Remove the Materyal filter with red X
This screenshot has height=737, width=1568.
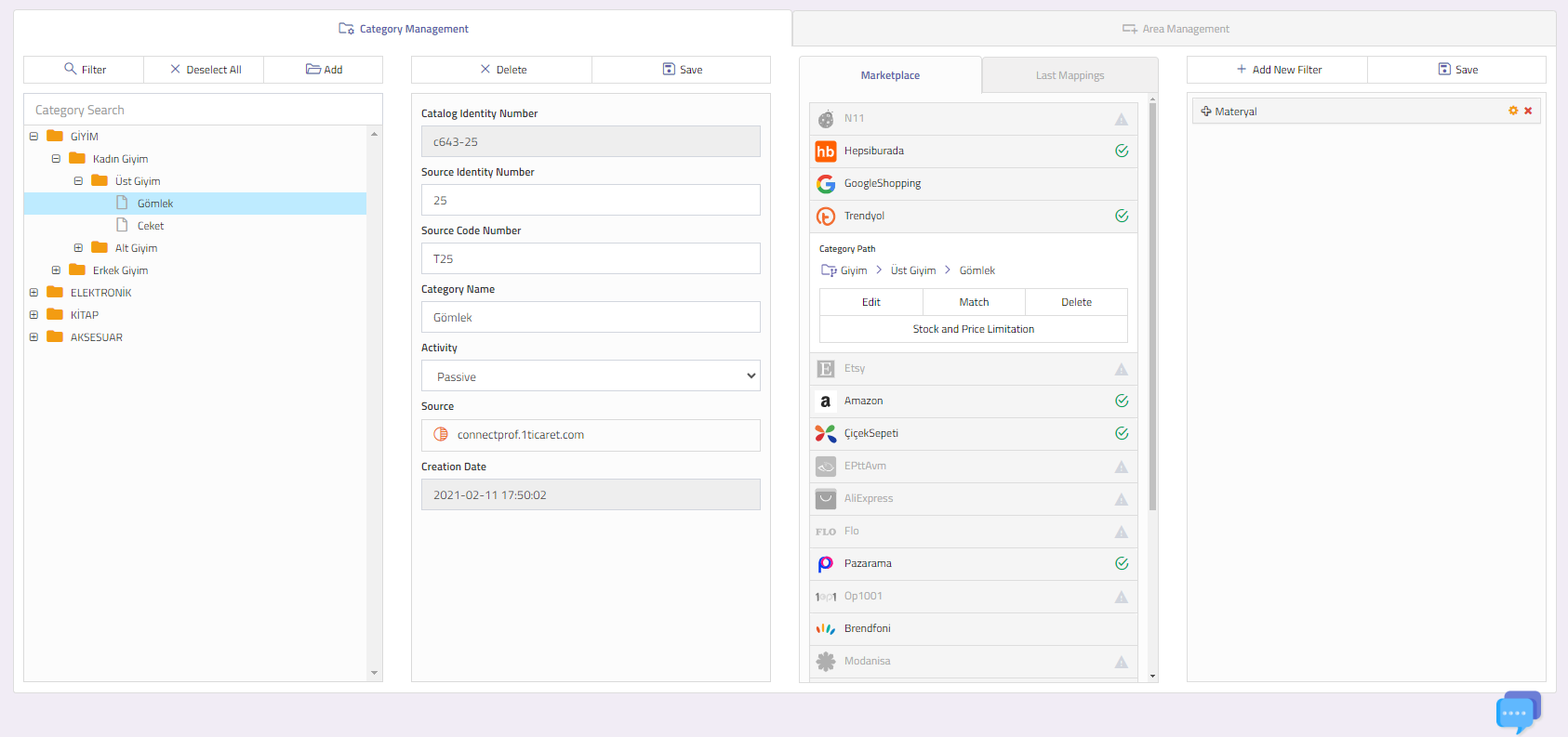(1528, 111)
